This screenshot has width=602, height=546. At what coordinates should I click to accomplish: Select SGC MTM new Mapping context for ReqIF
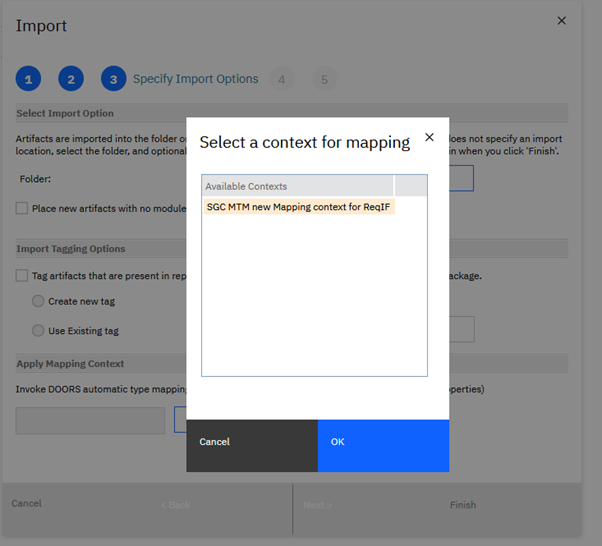pyautogui.click(x=298, y=207)
